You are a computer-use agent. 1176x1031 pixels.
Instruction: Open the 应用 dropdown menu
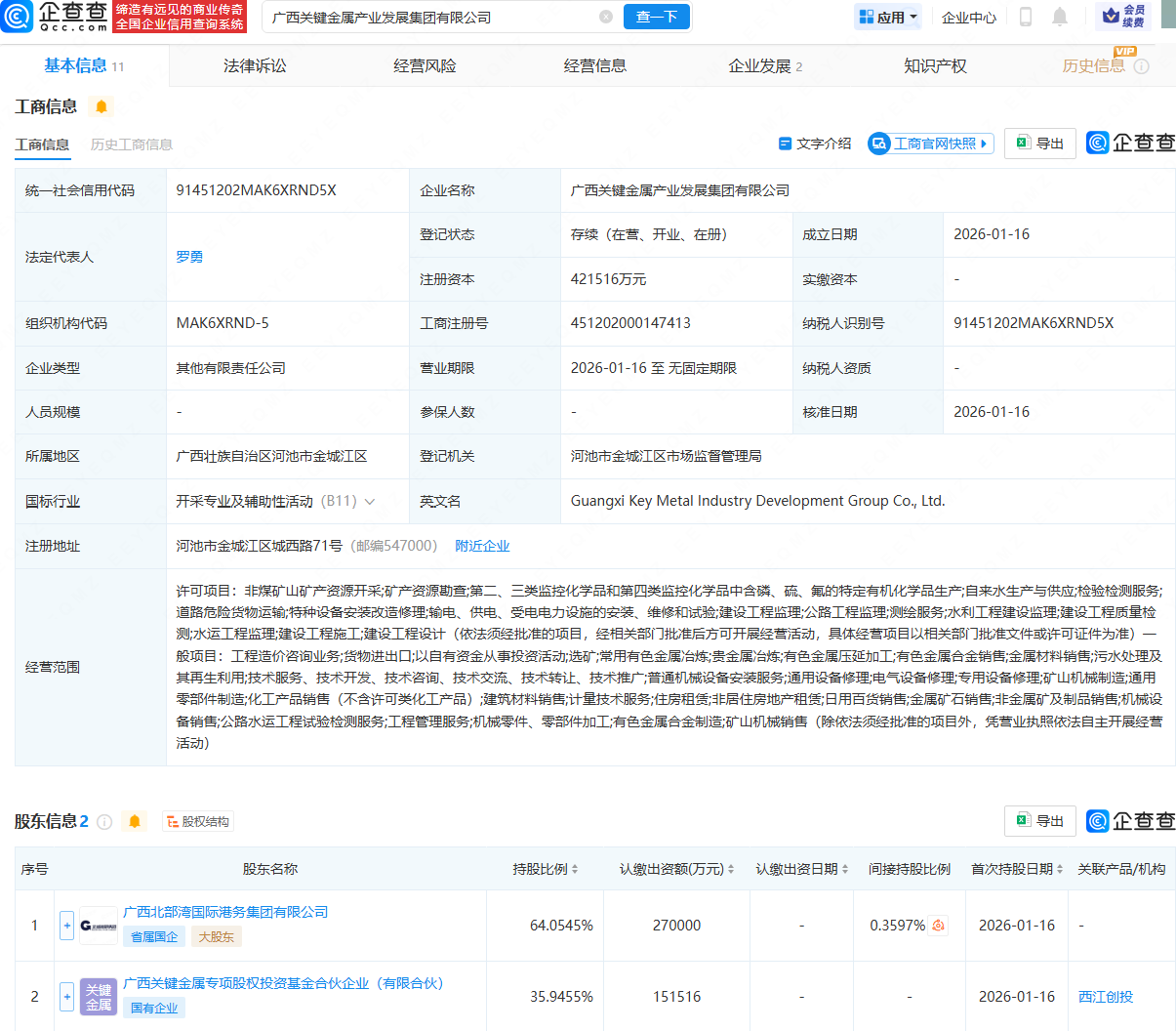click(887, 17)
